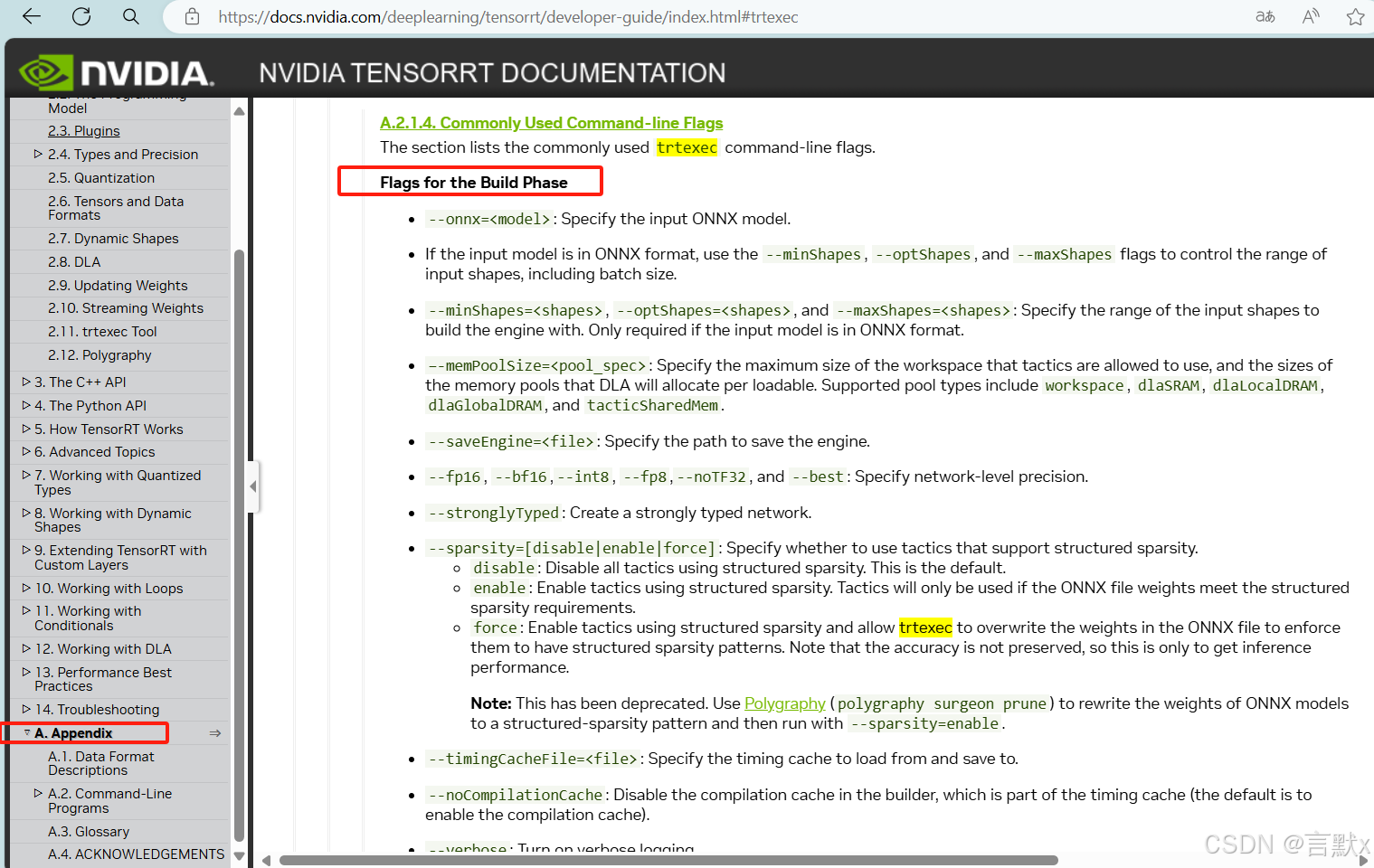Open 2.6. Tensors and Data Formats
This screenshot has height=868, width=1374.
click(116, 208)
